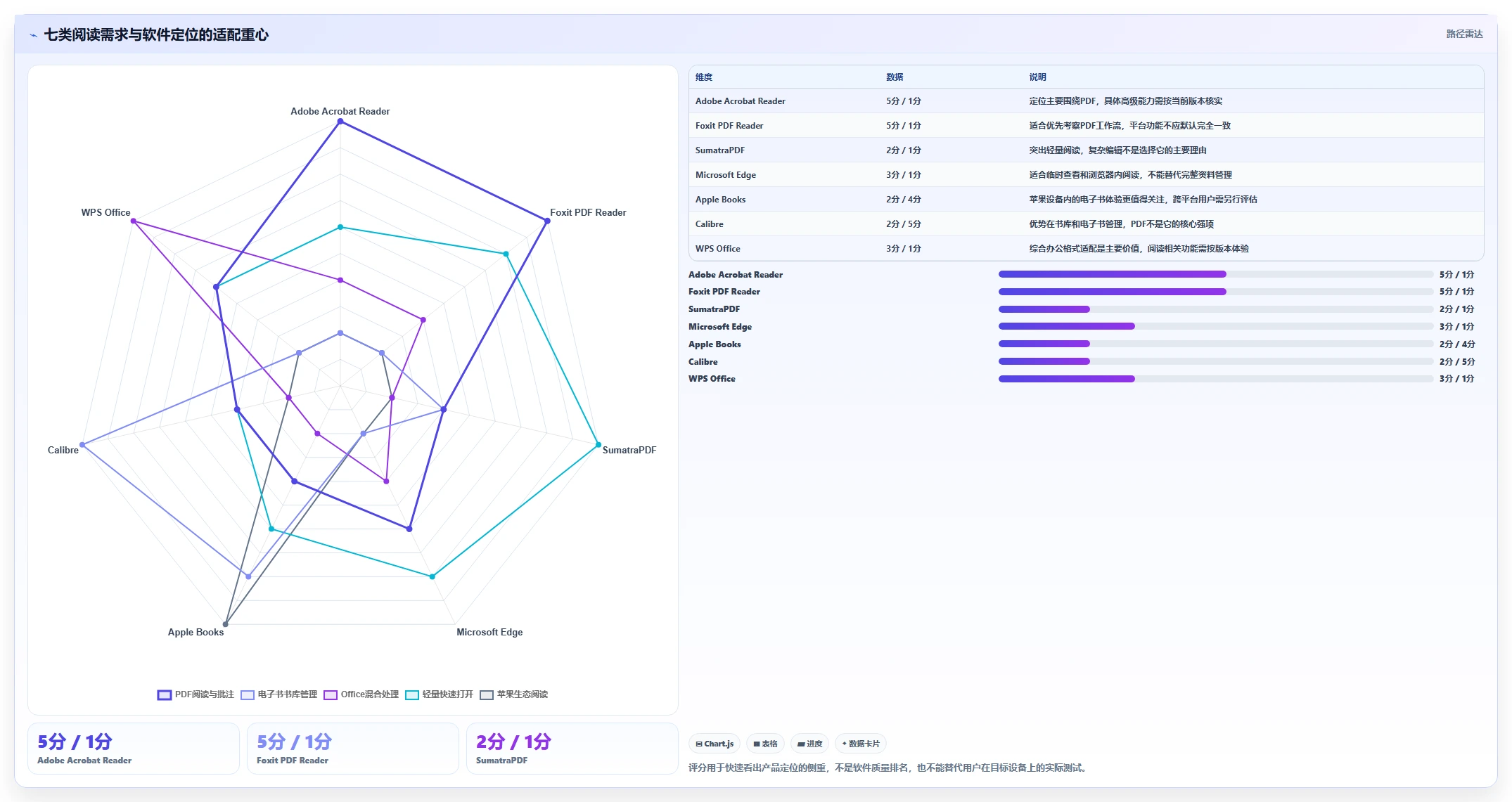
Task: Select the SumatraPDF table row name
Action: pyautogui.click(x=720, y=150)
